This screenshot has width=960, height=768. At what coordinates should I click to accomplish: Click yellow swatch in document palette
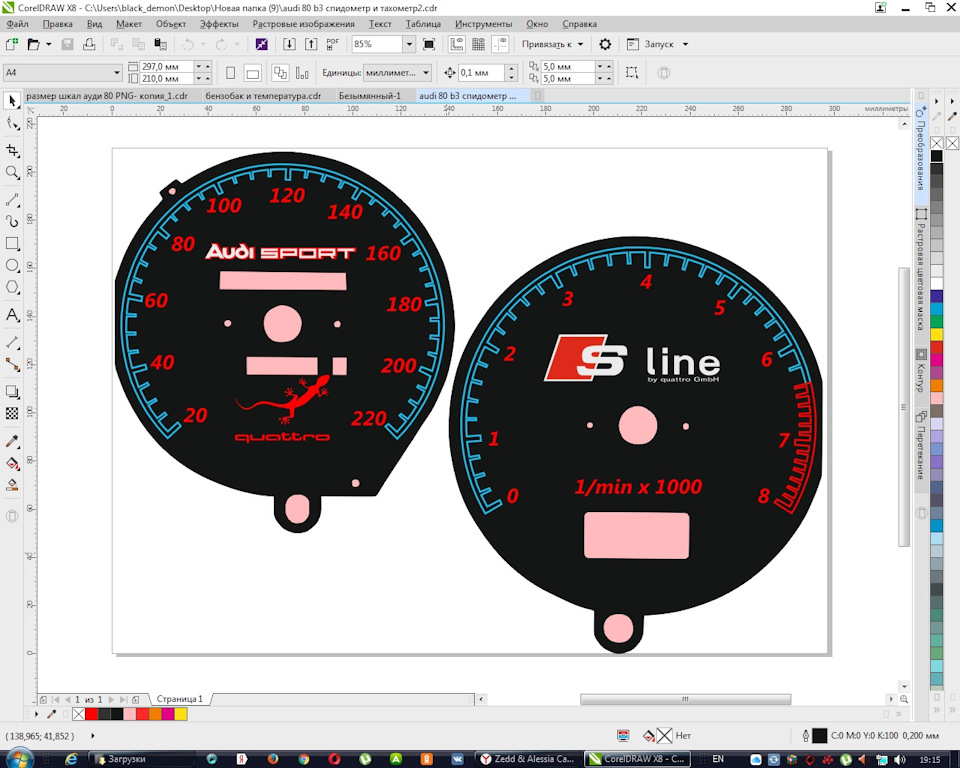(181, 714)
